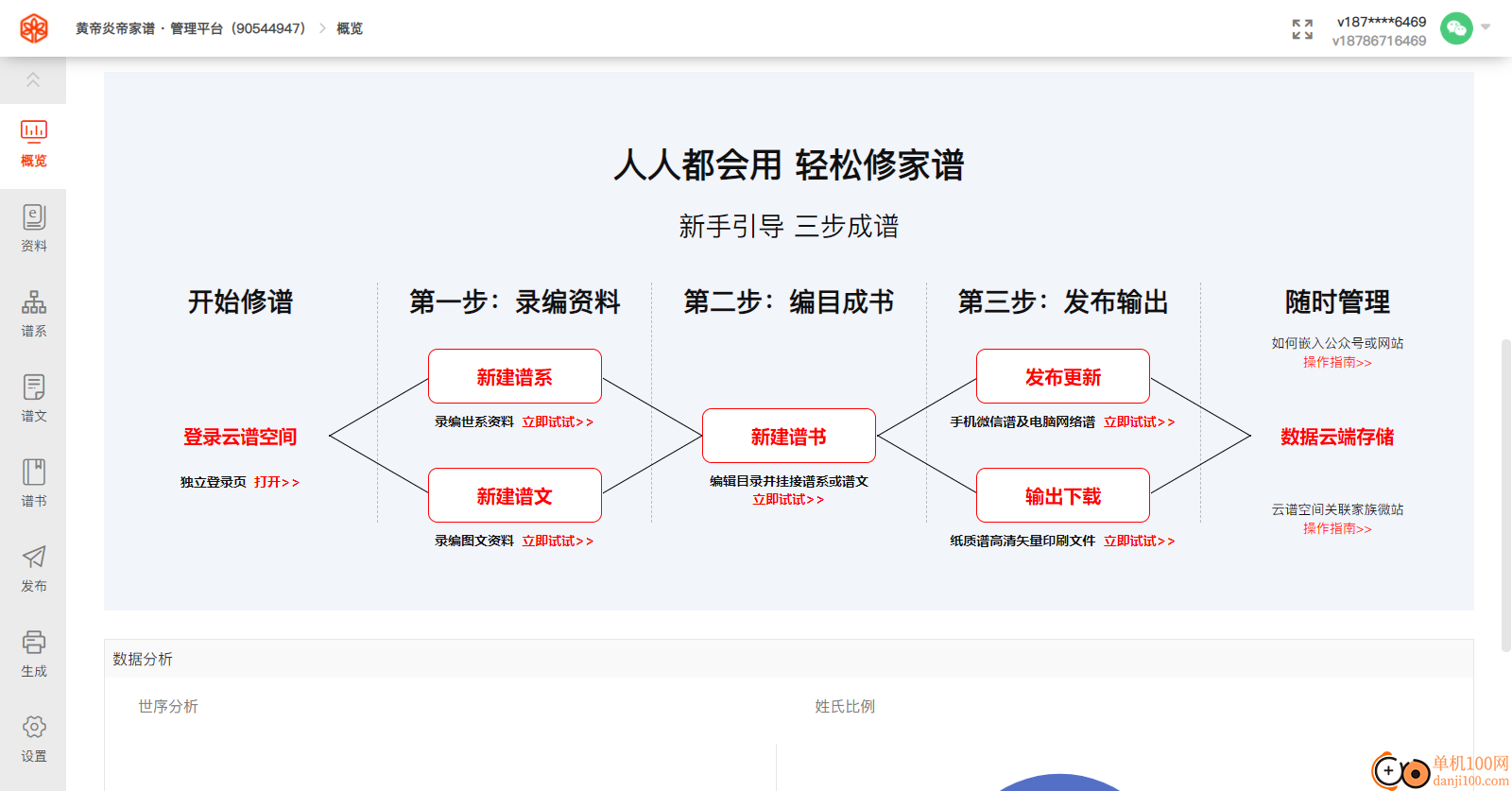Click the page vertical scrollbar
Screen dimensions: 1512x791
coord(1506,495)
